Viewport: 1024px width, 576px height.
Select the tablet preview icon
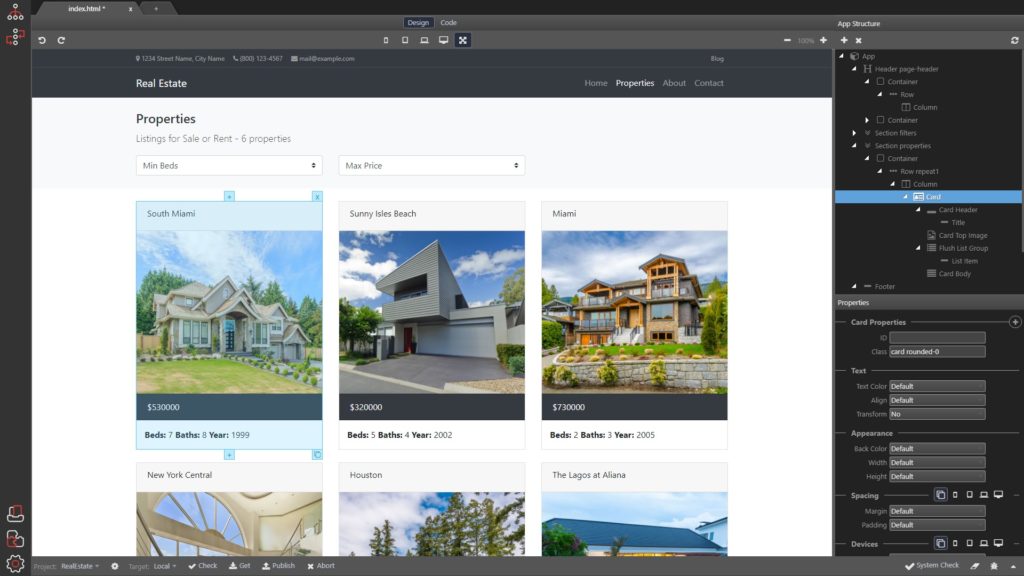pyautogui.click(x=405, y=40)
